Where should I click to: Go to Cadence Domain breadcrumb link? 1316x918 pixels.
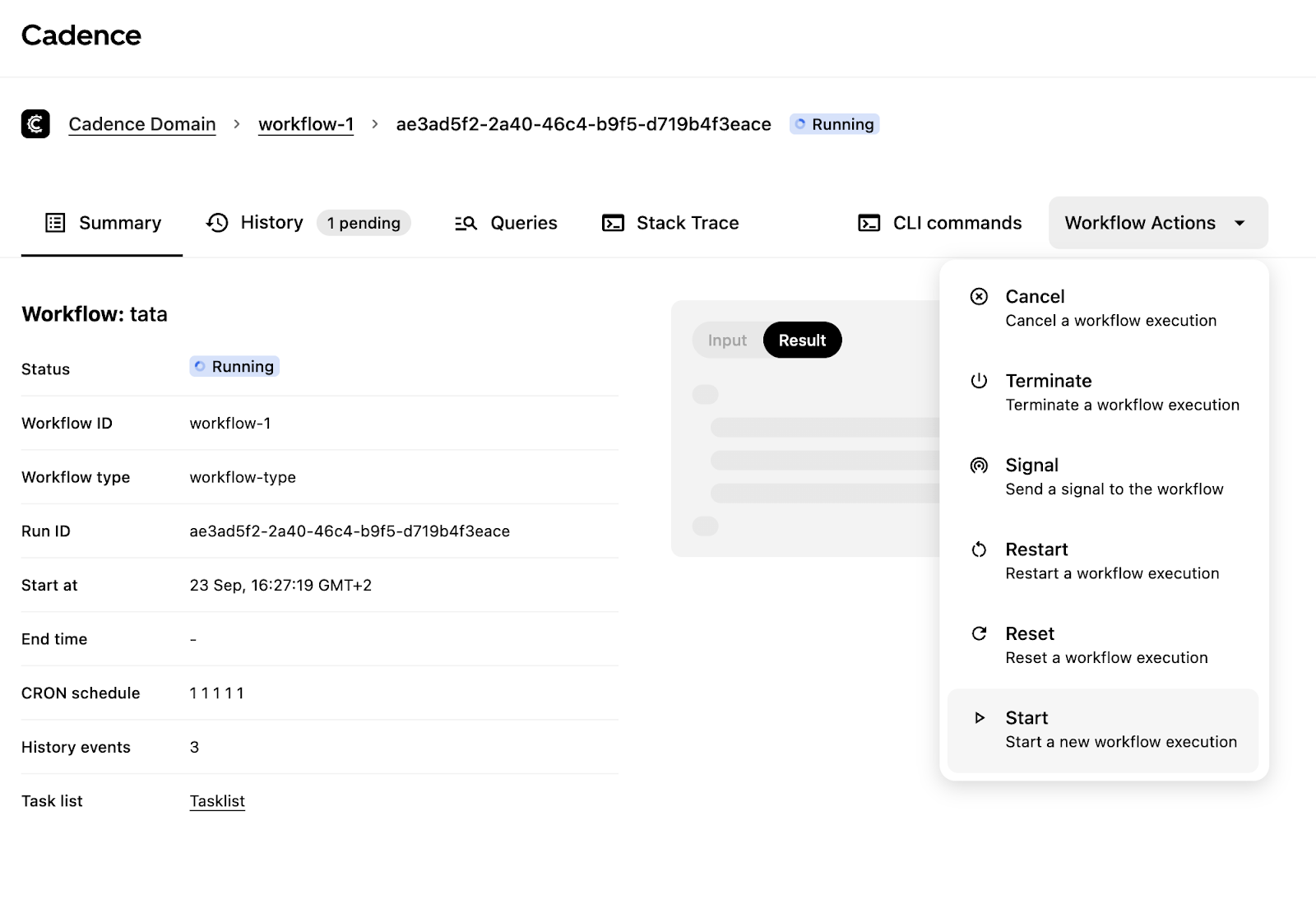coord(142,124)
